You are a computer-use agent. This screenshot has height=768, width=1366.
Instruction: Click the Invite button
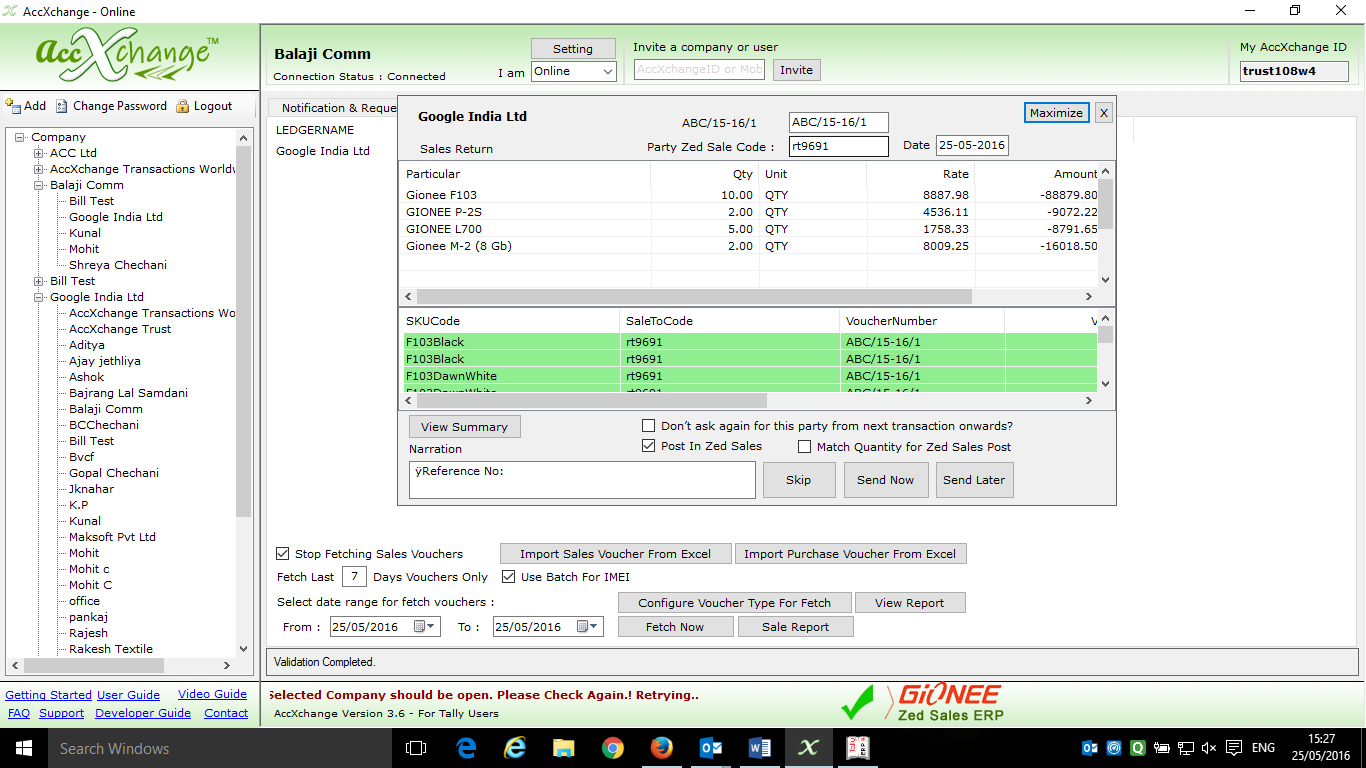coord(796,70)
